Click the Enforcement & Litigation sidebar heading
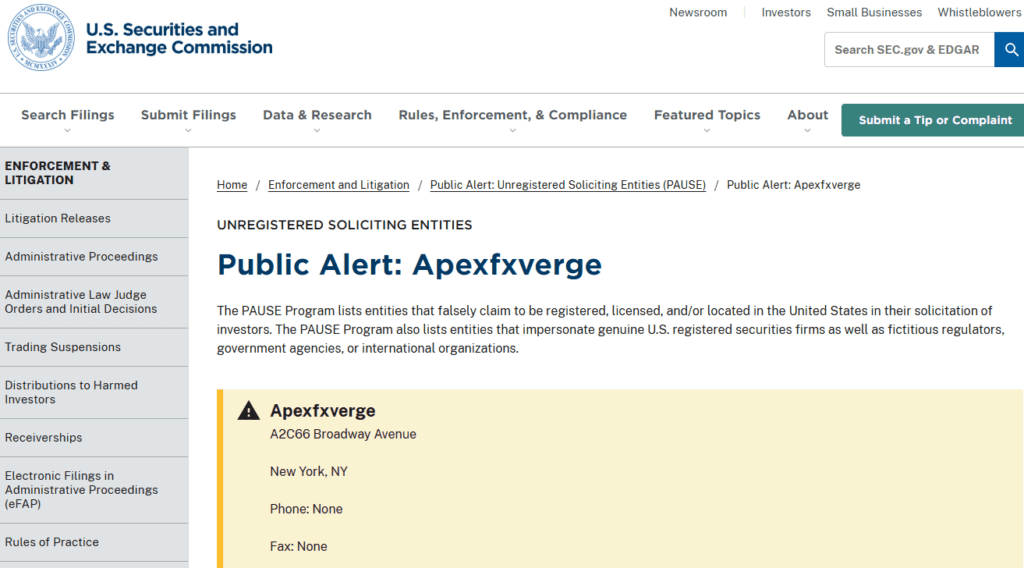The width and height of the screenshot is (1024, 568). tap(57, 173)
